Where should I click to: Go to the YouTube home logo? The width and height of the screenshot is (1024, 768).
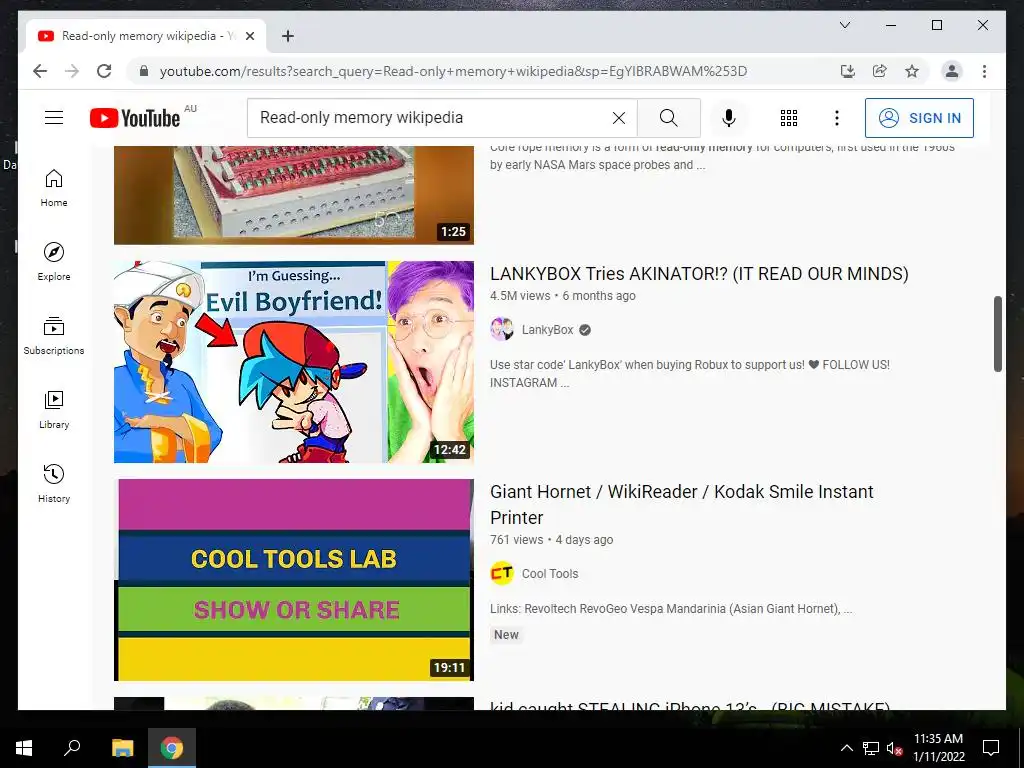135,118
